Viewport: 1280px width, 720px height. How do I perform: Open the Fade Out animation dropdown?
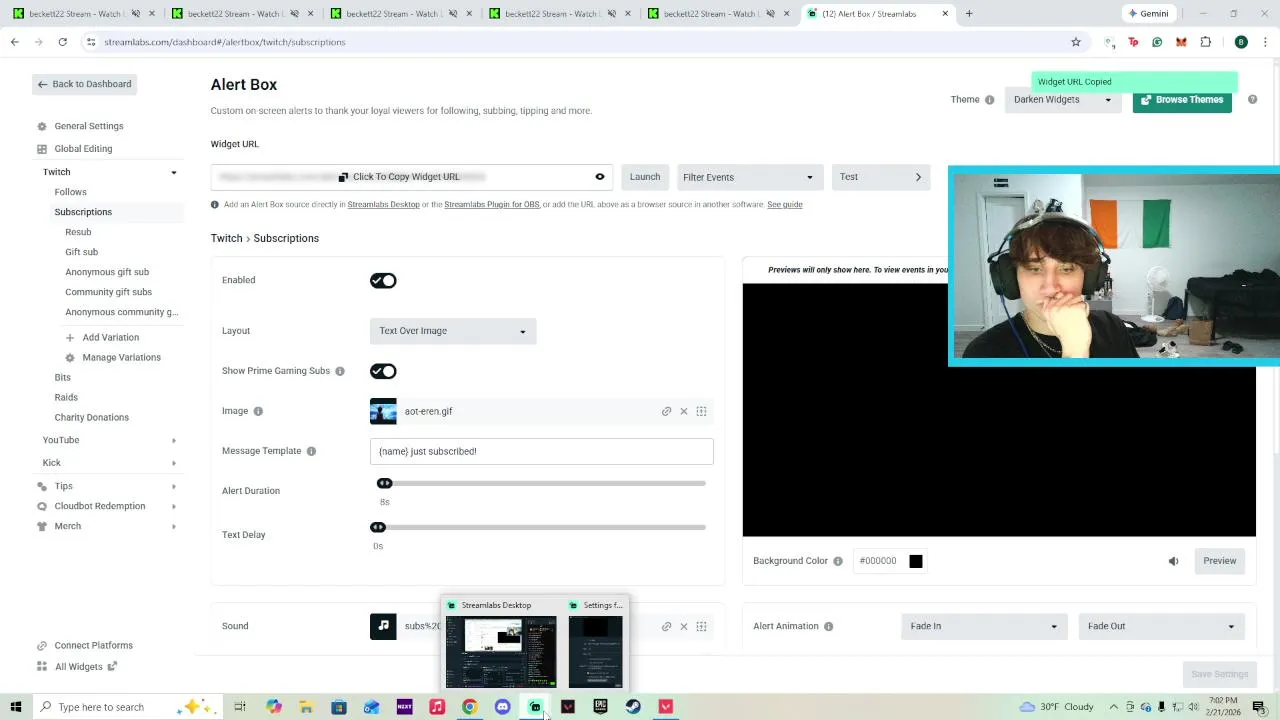click(x=1161, y=626)
